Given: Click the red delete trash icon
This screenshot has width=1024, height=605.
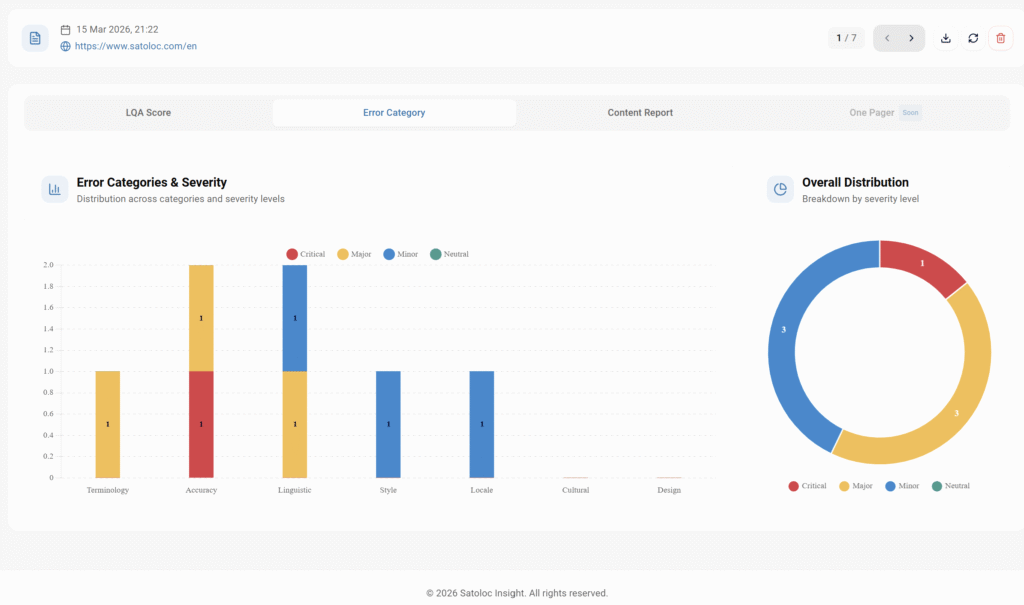Looking at the screenshot, I should [1000, 38].
